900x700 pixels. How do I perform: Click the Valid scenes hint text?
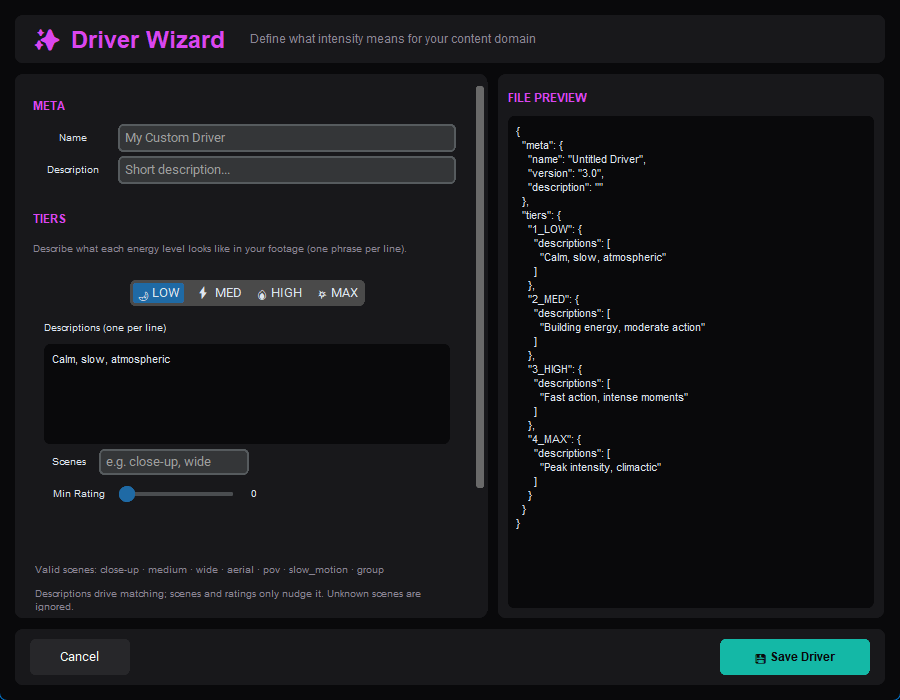210,570
